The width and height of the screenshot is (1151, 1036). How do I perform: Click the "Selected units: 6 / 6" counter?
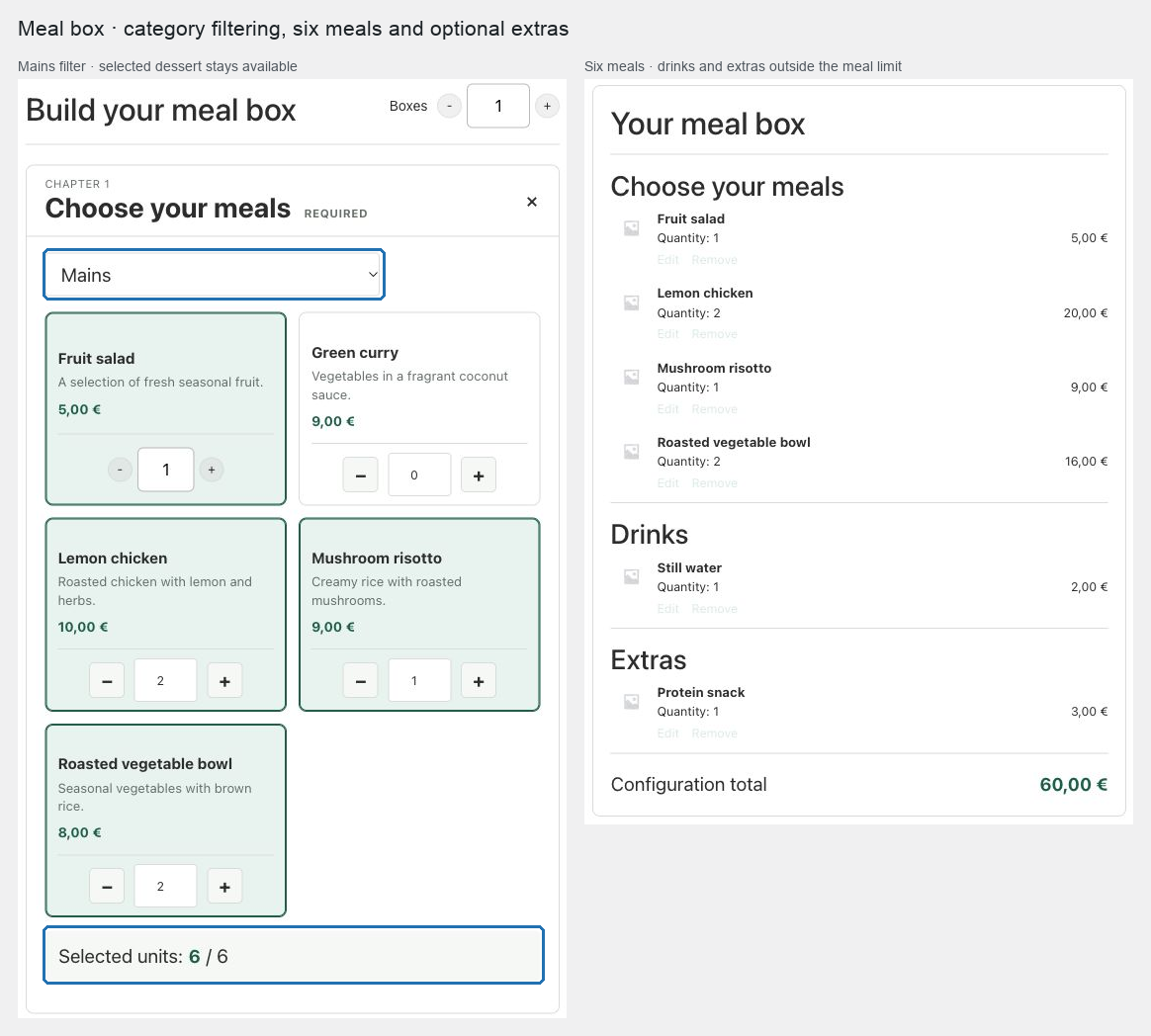tap(294, 955)
